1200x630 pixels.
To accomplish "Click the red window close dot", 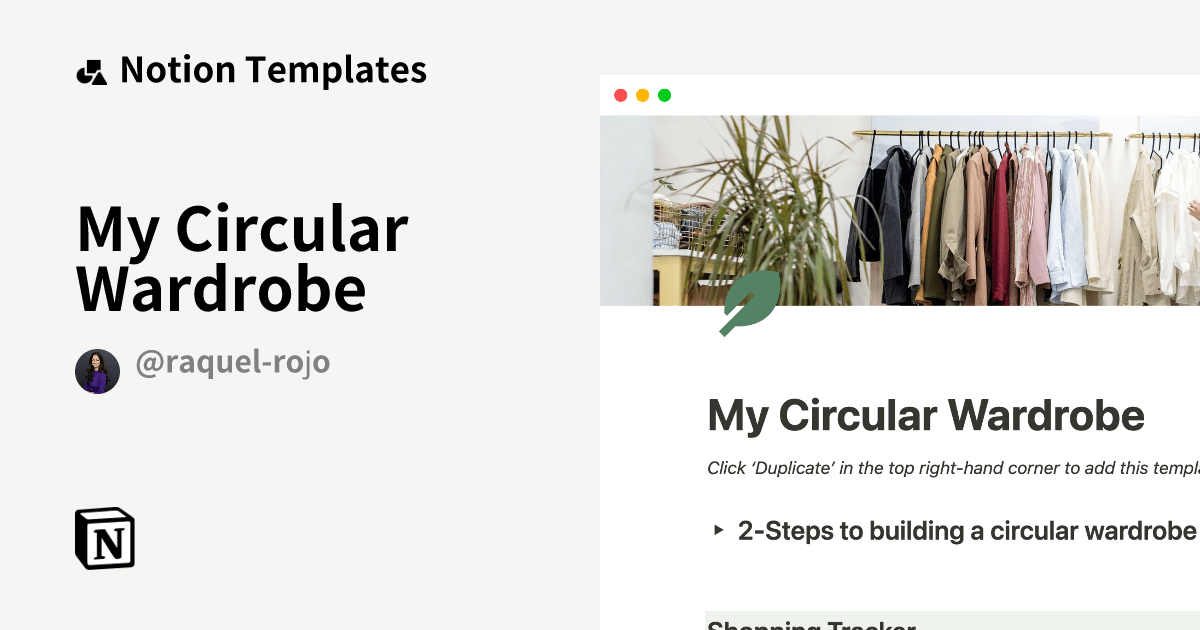I will [620, 96].
